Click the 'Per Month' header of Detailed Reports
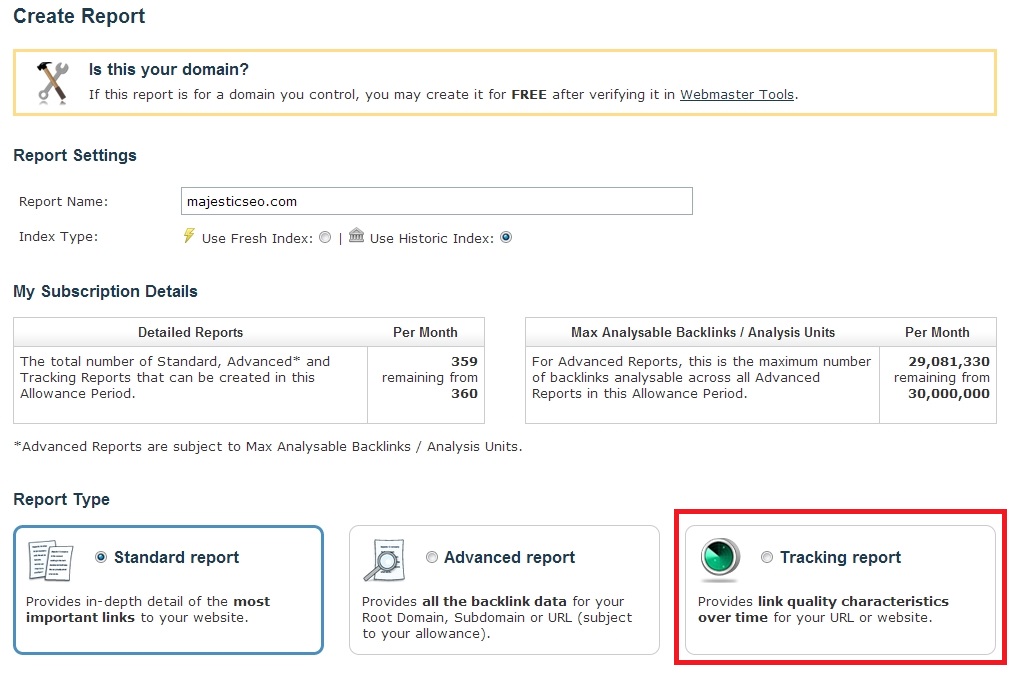This screenshot has height=675, width=1010. (425, 332)
